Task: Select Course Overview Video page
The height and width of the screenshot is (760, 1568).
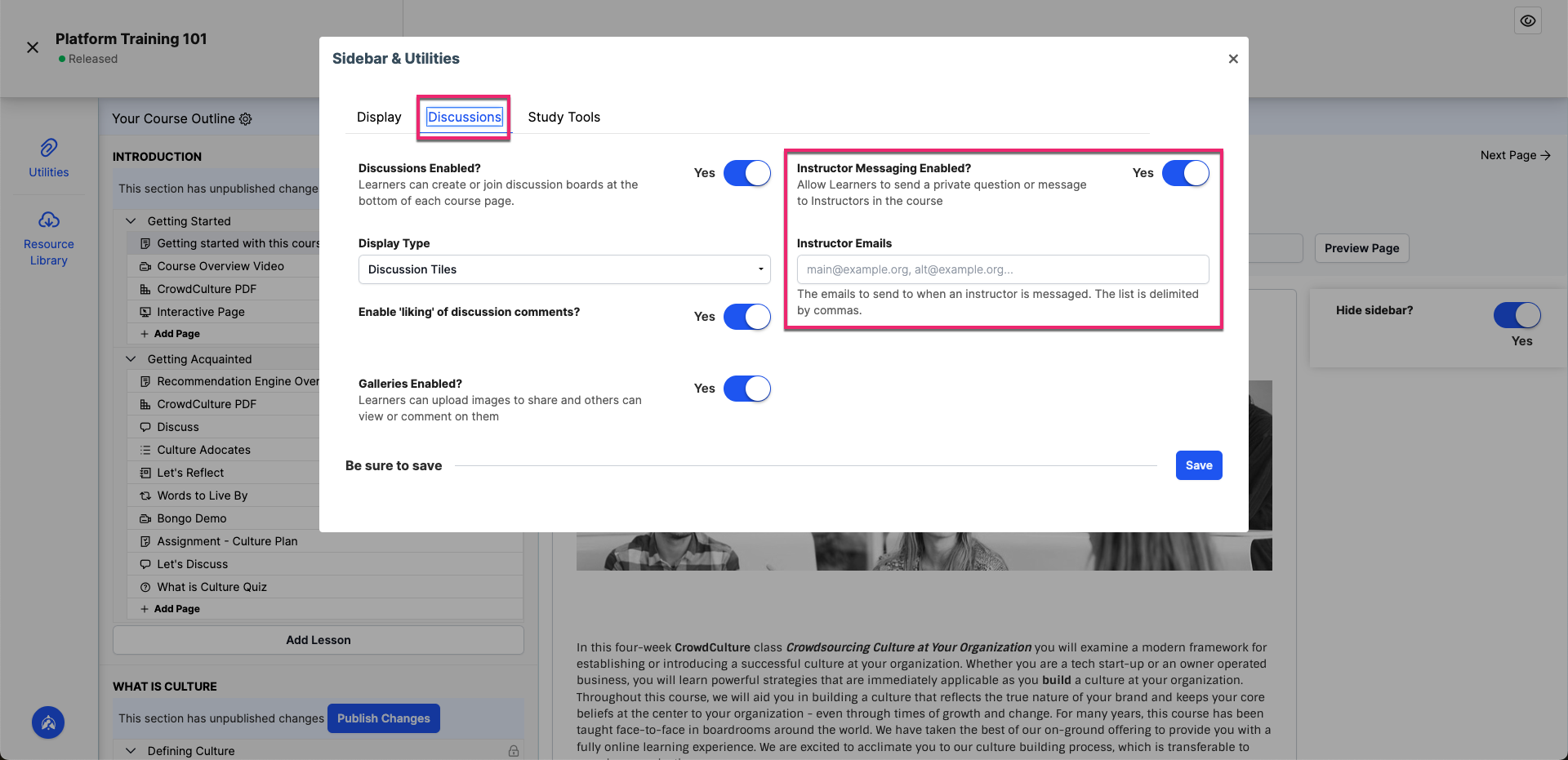Action: [220, 266]
